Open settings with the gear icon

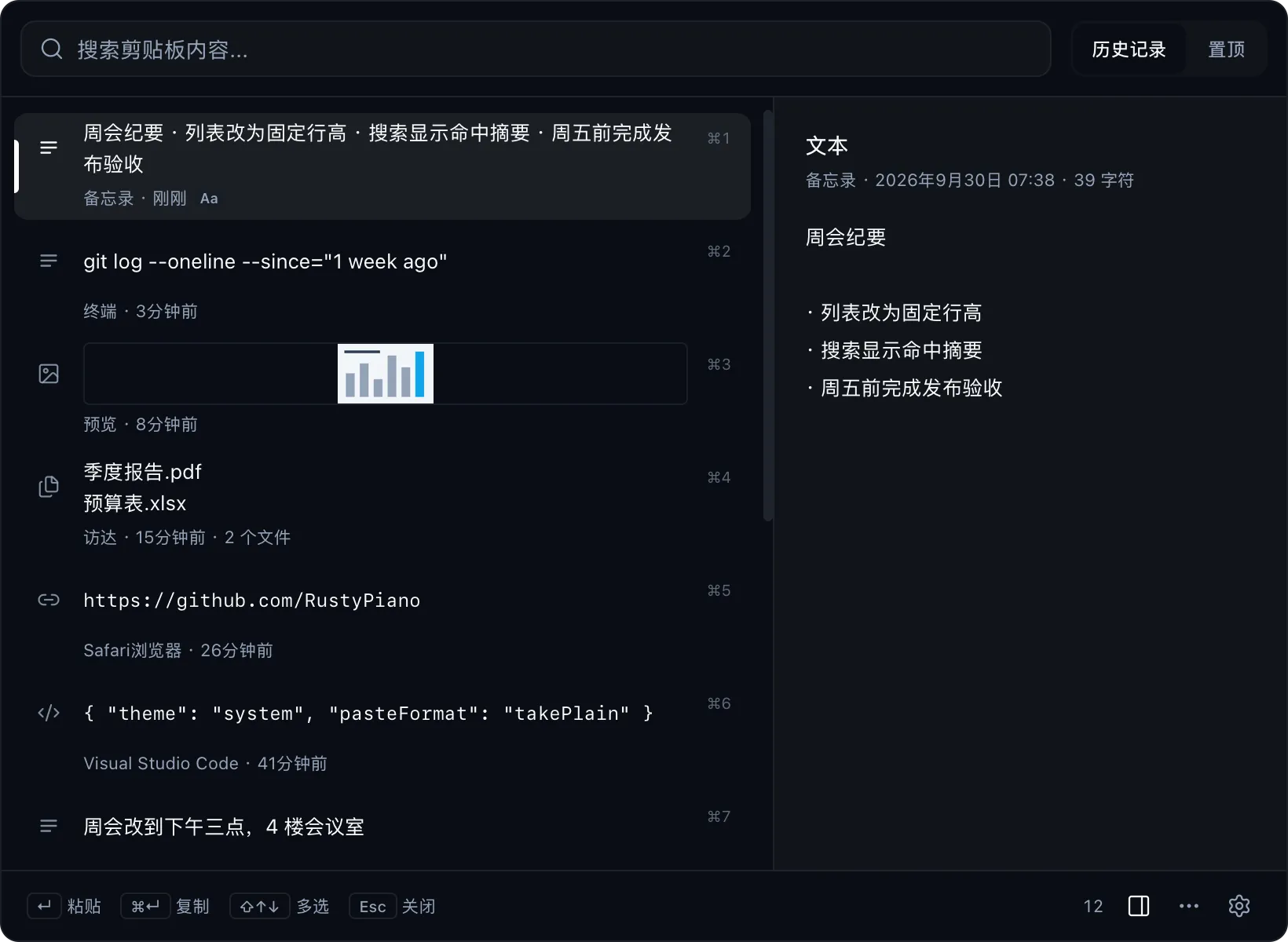(x=1239, y=906)
